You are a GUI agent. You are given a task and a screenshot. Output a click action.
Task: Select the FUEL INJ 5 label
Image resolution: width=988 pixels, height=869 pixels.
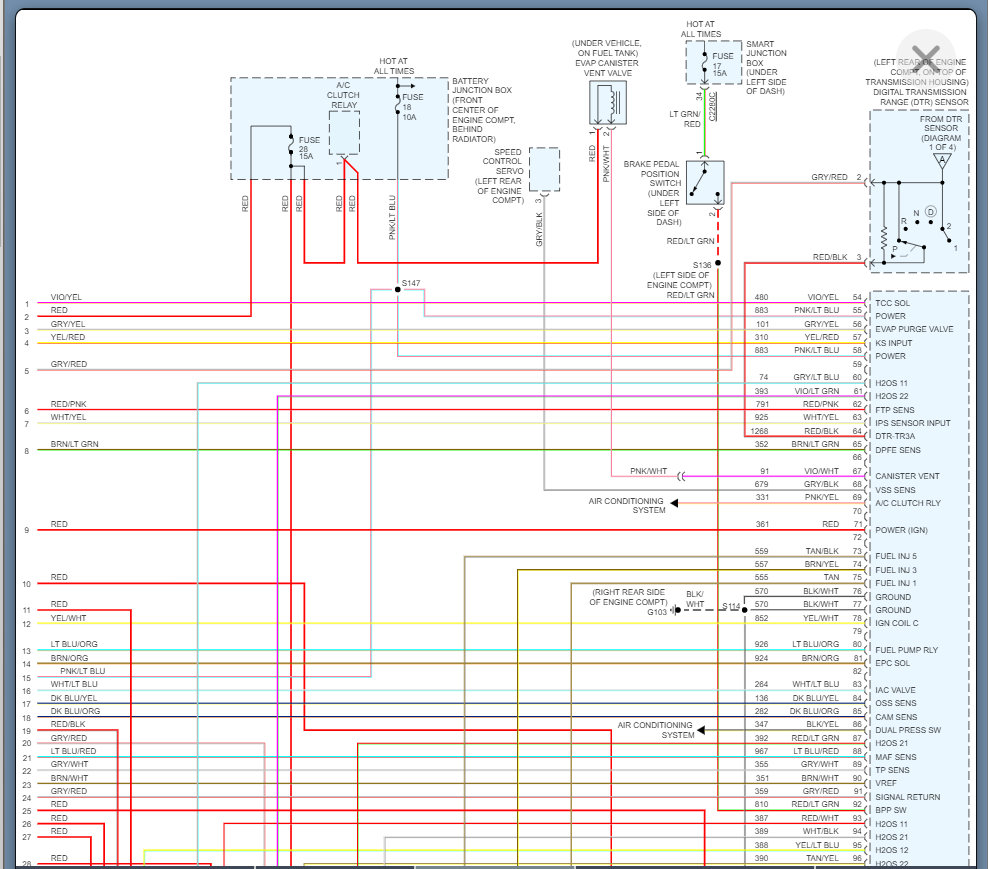tap(896, 556)
